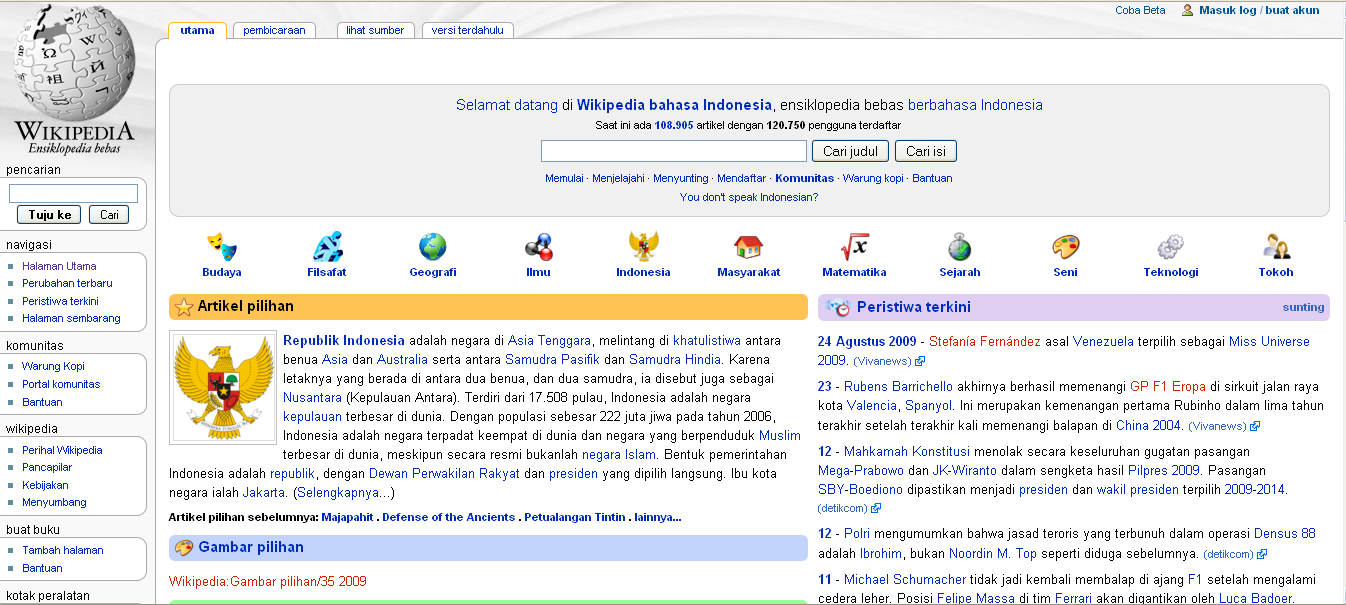The width and height of the screenshot is (1346, 605).
Task: Click the Teknologi gears icon
Action: pyautogui.click(x=1171, y=246)
